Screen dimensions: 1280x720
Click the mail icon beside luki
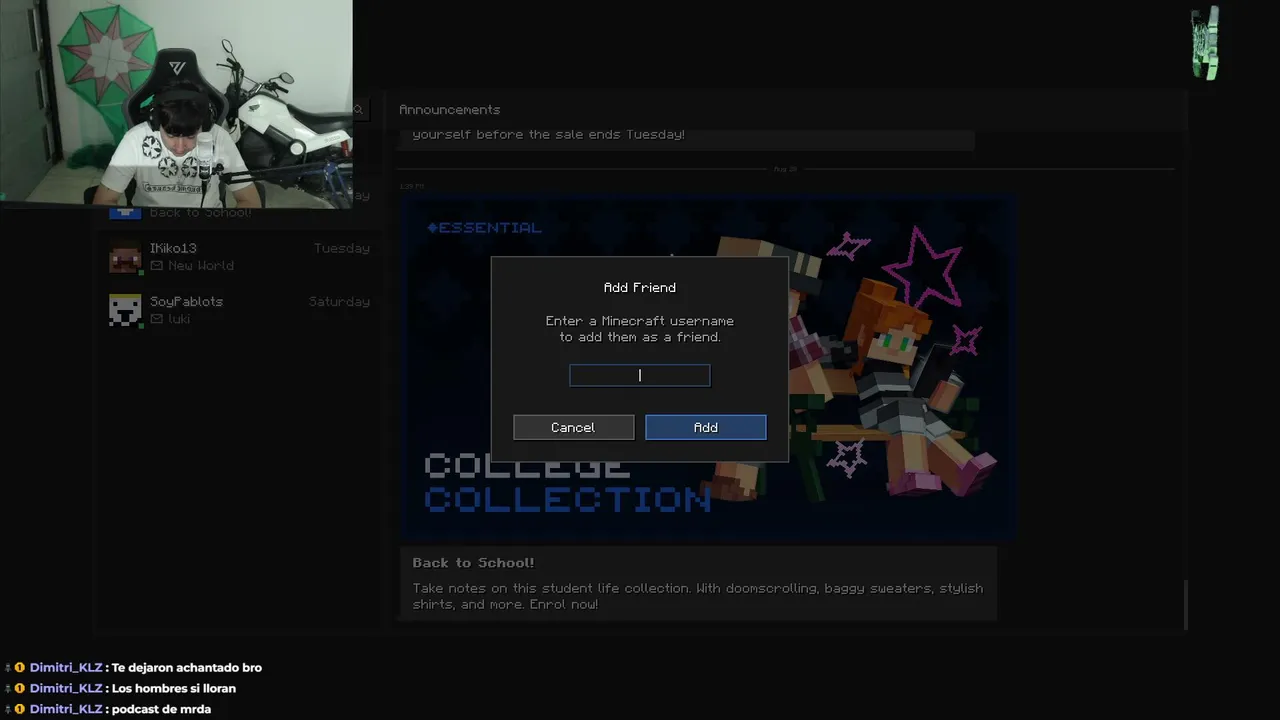pos(156,319)
